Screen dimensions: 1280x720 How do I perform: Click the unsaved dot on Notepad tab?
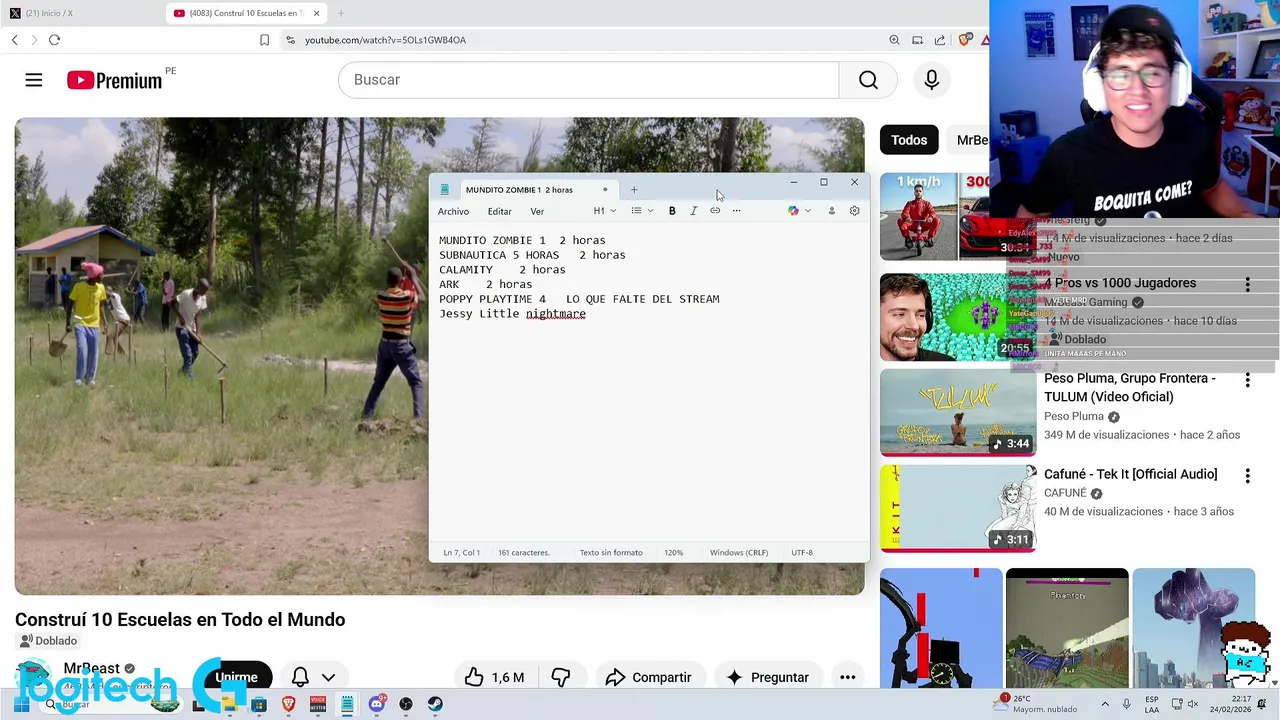click(605, 190)
